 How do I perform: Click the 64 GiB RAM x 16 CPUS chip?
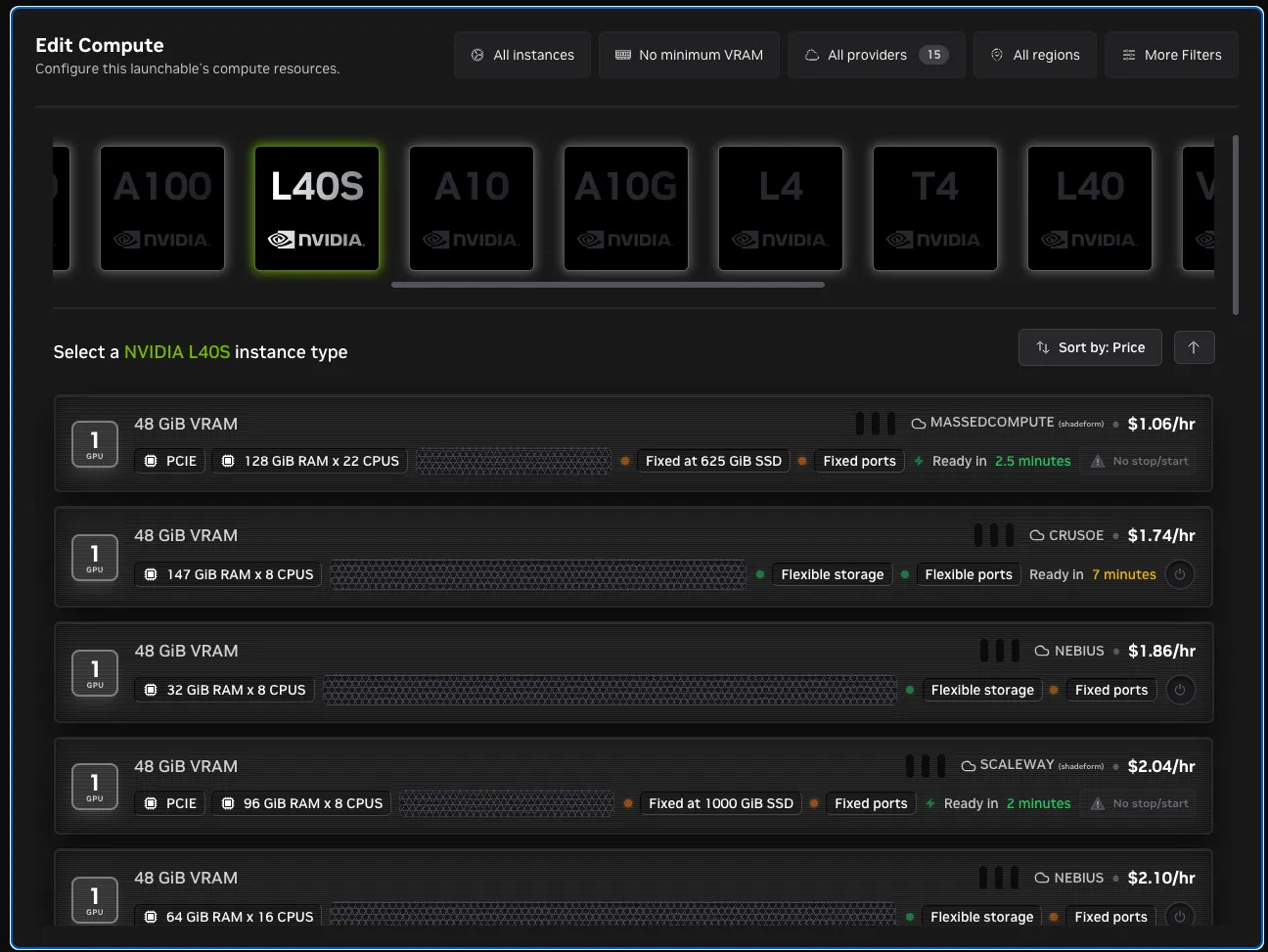coord(229,917)
